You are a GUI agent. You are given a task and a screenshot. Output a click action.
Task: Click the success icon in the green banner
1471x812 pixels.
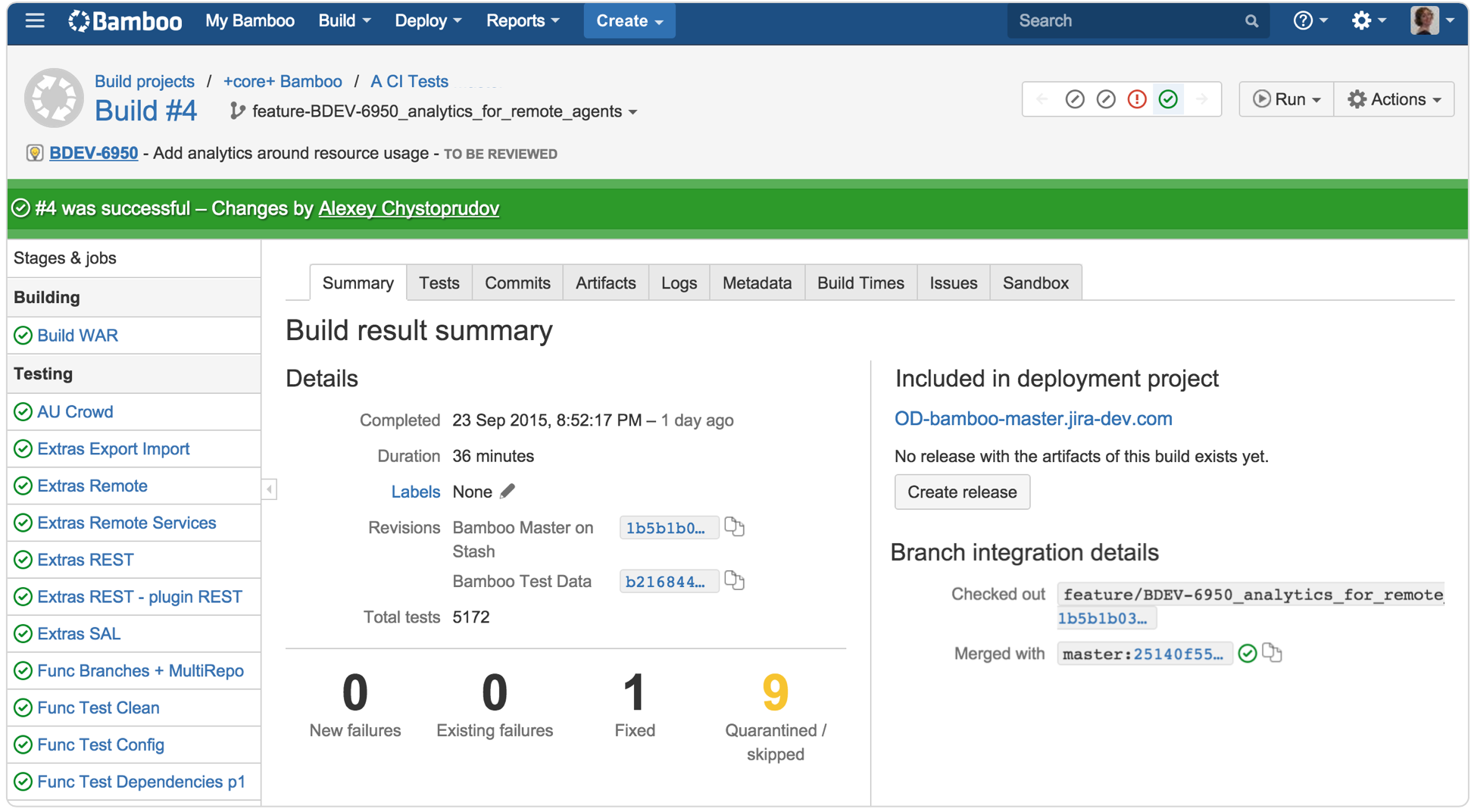(x=21, y=208)
